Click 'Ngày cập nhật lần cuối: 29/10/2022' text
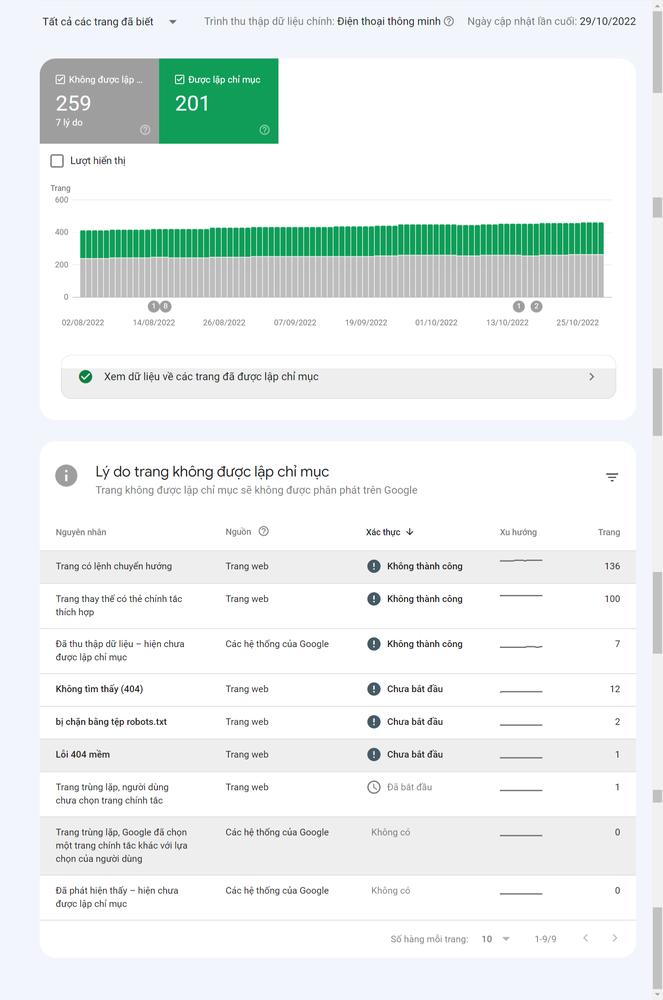This screenshot has width=663, height=1000. [551, 22]
